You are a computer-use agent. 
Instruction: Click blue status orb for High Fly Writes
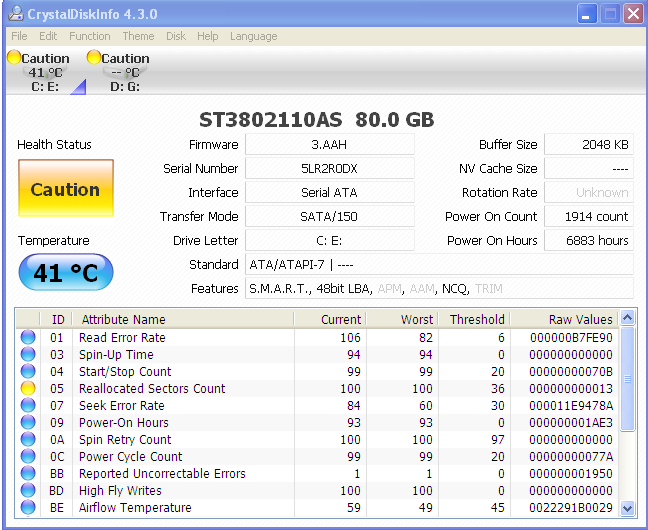click(28, 490)
